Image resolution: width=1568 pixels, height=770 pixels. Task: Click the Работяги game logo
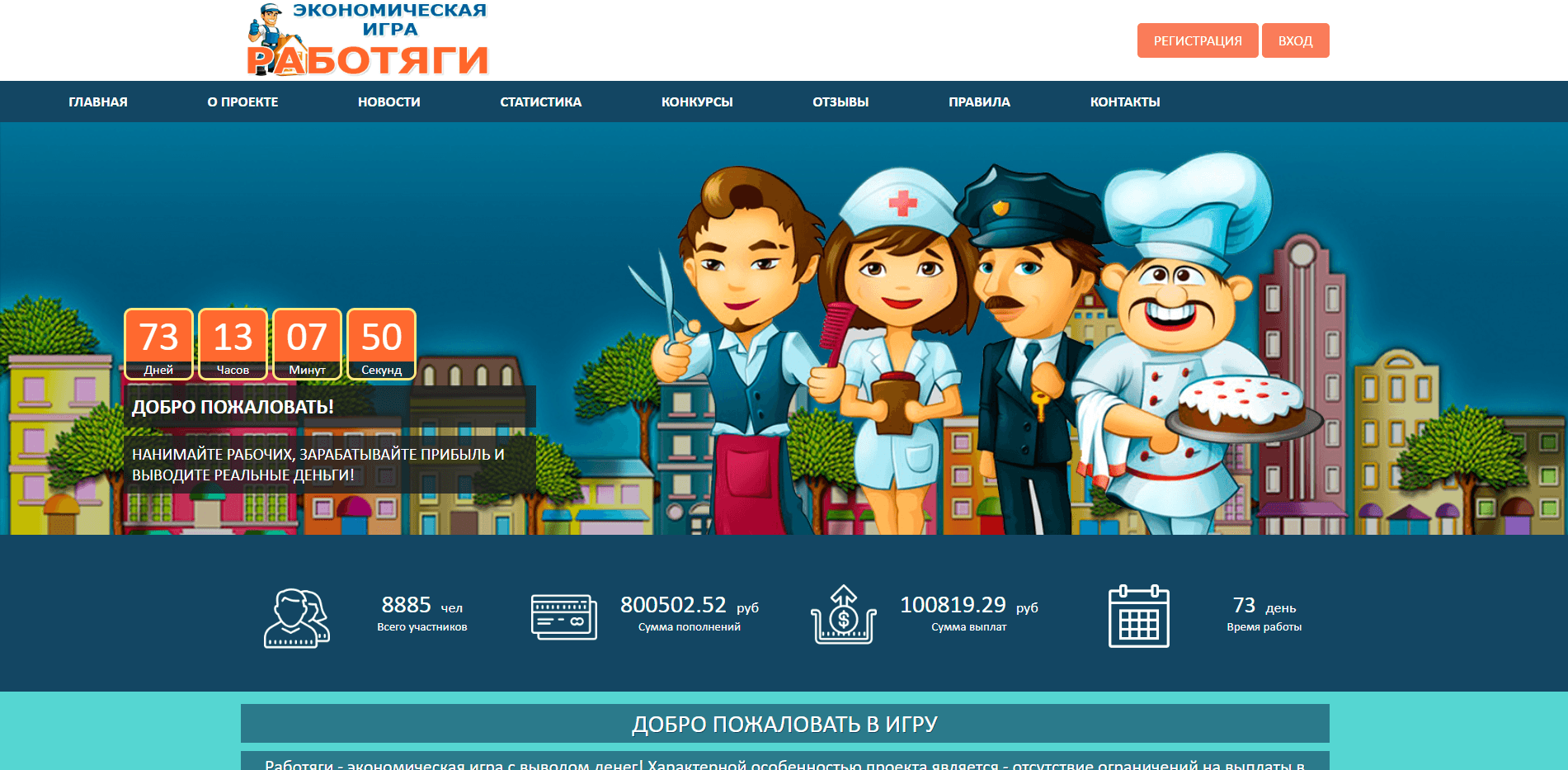coord(367,40)
